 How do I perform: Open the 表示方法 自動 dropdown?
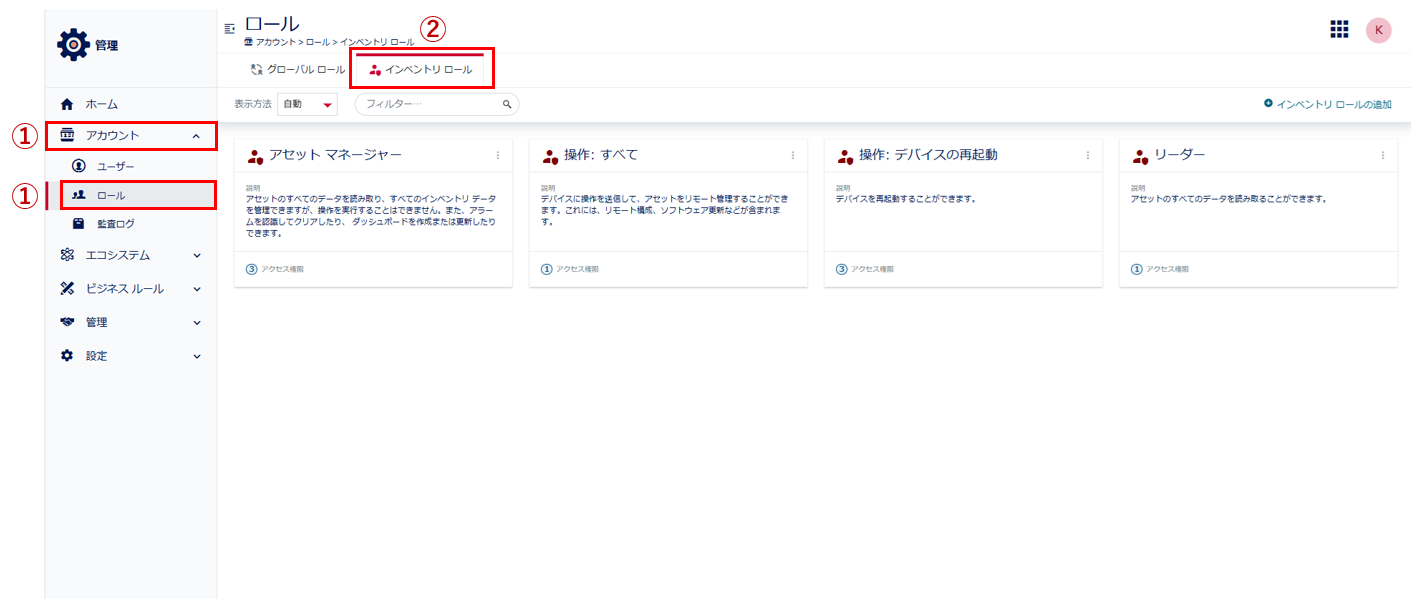coord(307,104)
